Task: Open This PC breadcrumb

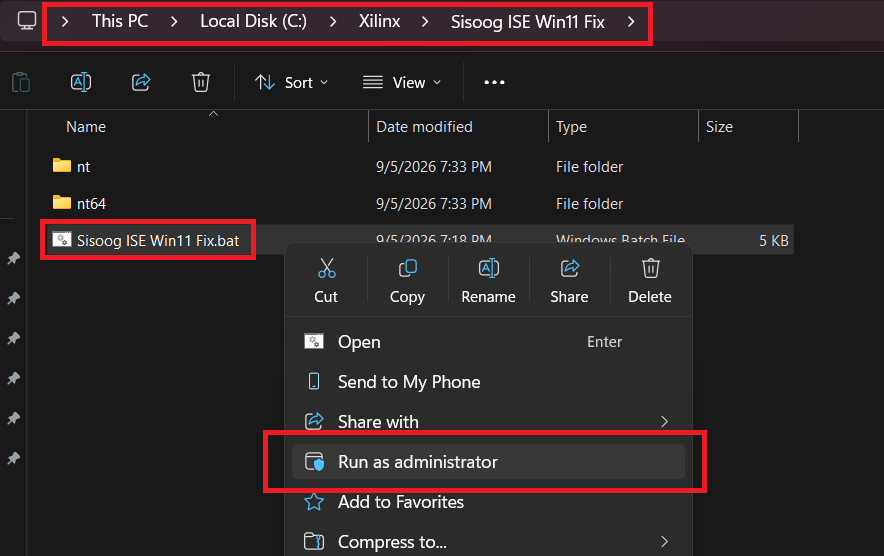Action: (120, 21)
